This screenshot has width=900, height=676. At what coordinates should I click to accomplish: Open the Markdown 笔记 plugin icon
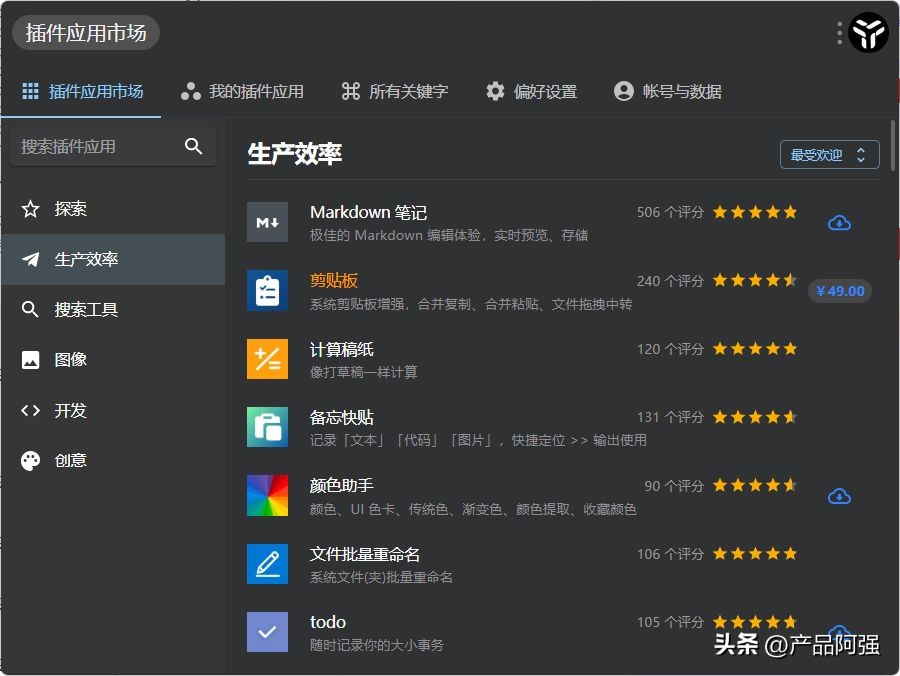(x=267, y=222)
